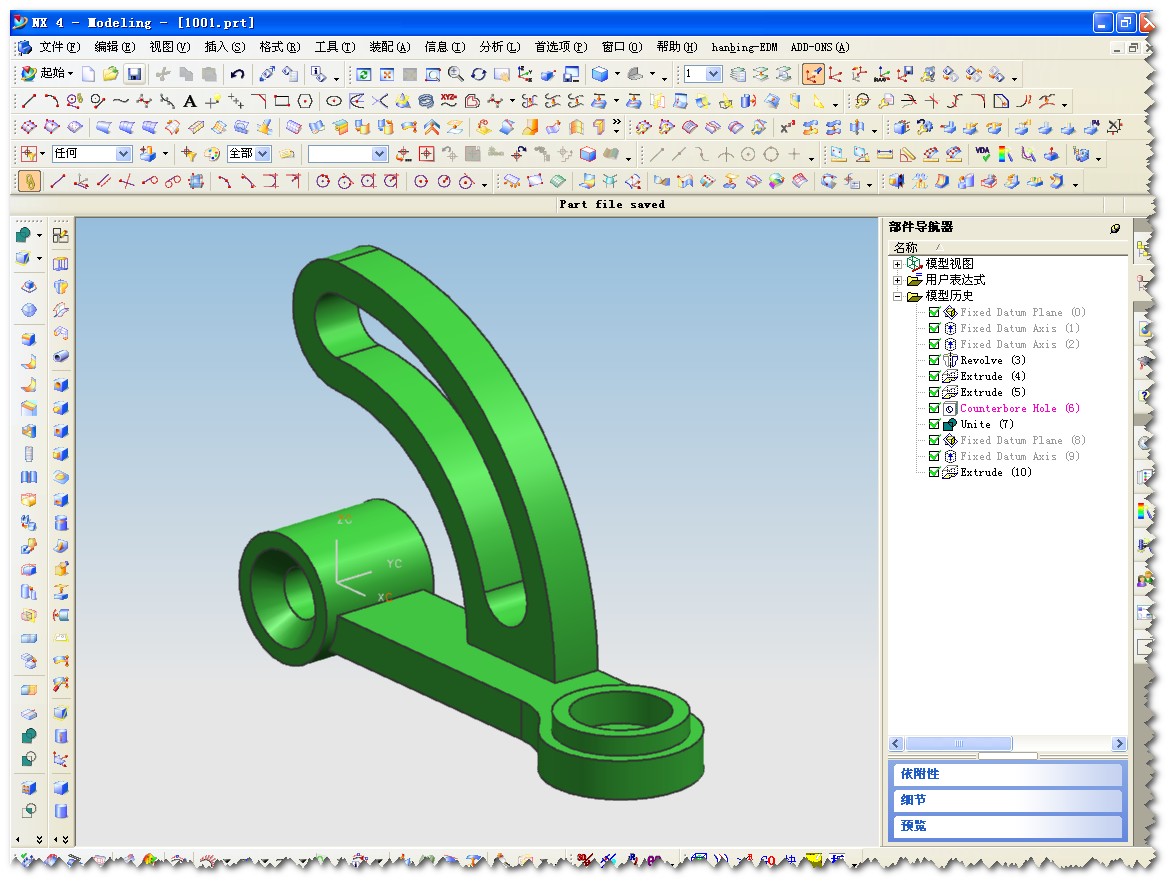This screenshot has height=885, width=1173.
Task: Click the navigator scroll right arrow
Action: [1119, 744]
